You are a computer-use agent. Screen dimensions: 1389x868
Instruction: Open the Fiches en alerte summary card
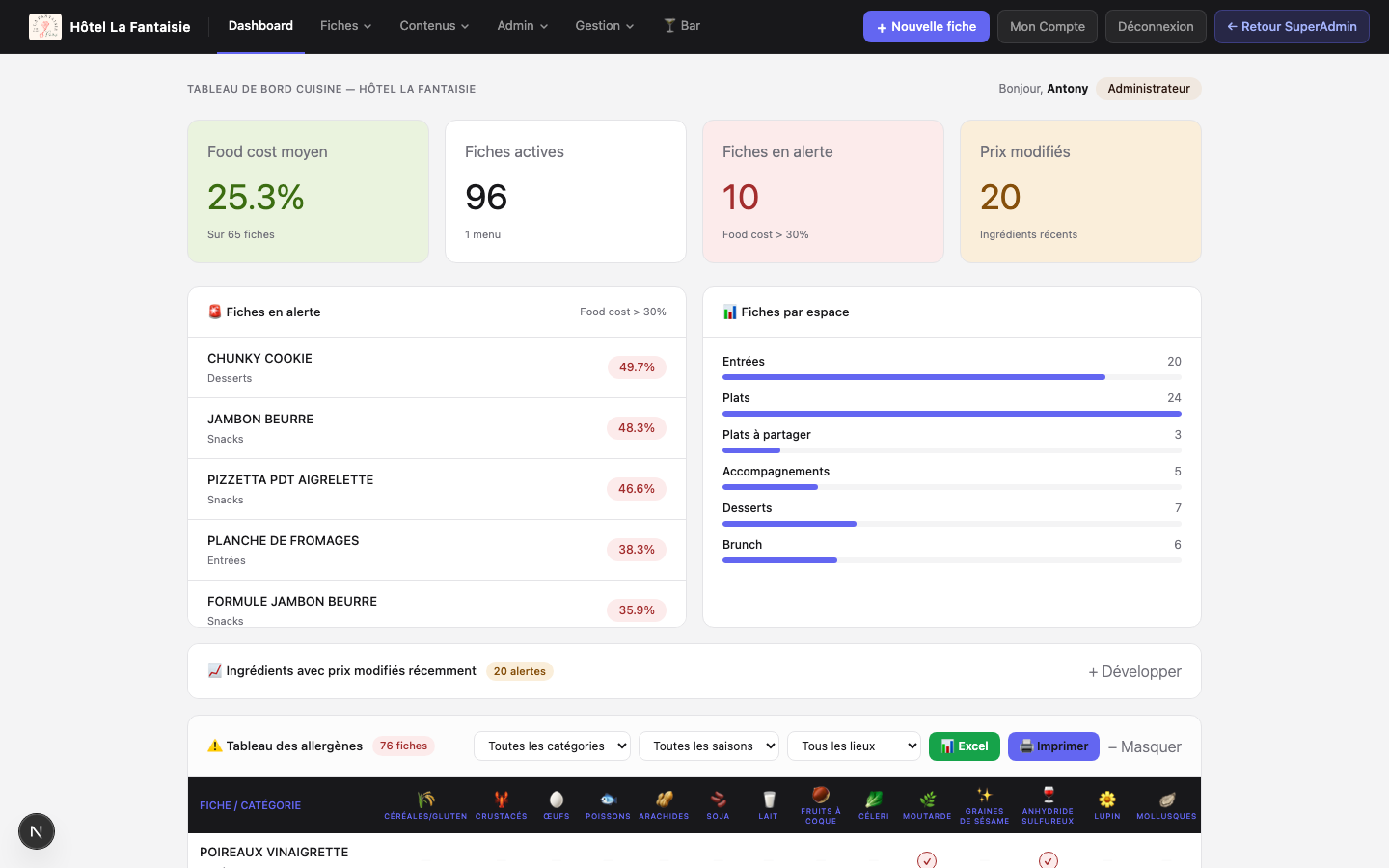coord(823,191)
